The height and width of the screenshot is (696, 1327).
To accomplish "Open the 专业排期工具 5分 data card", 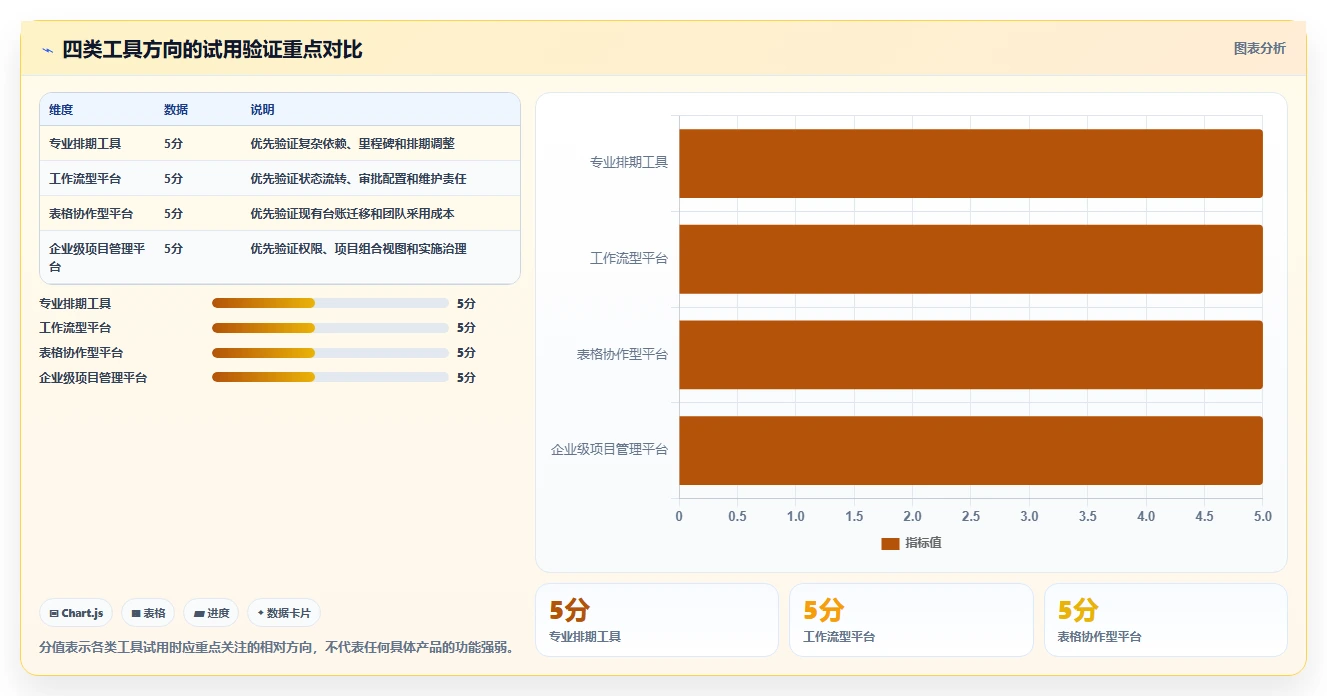I will click(x=657, y=620).
